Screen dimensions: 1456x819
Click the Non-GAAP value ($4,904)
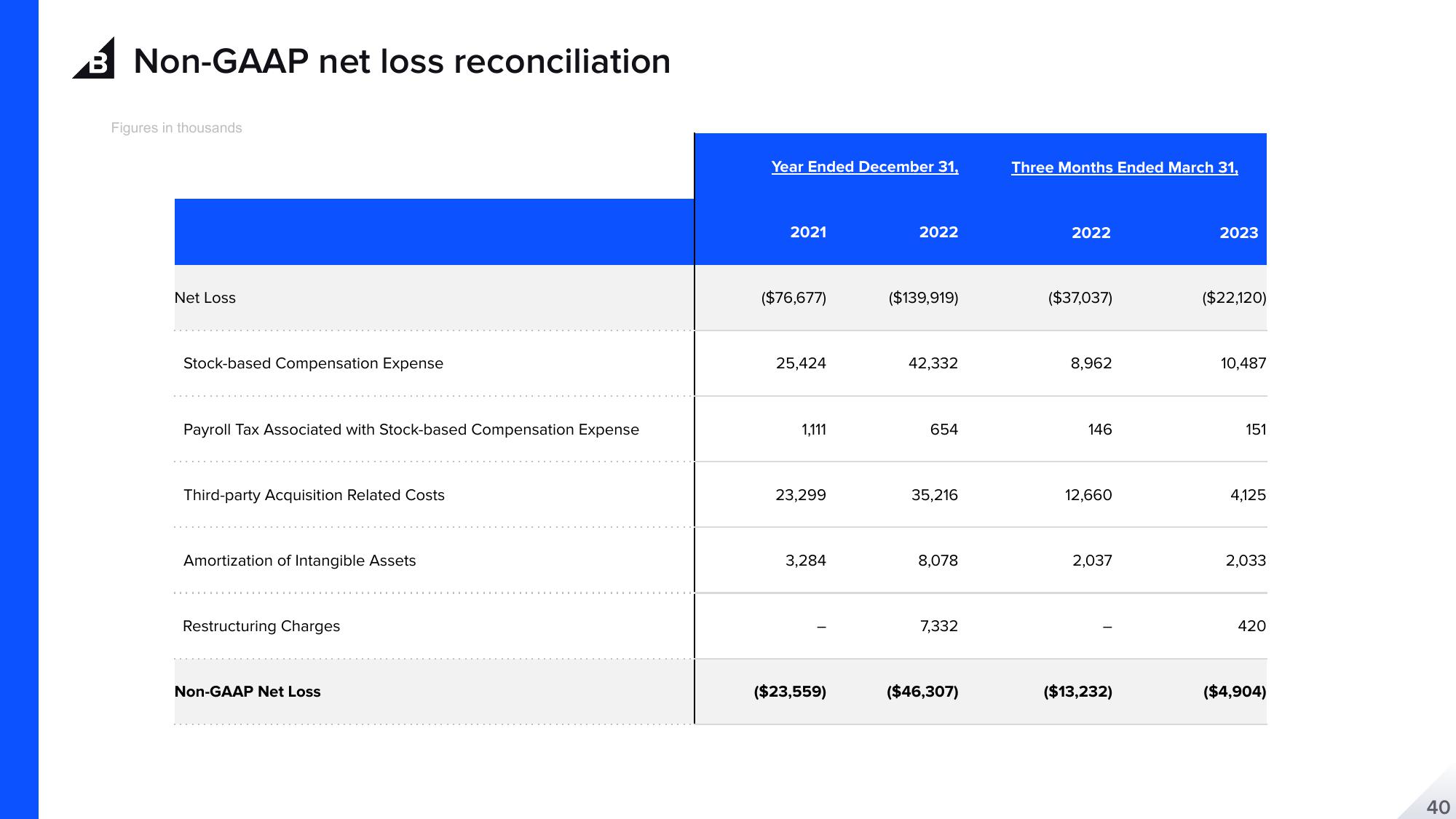(1235, 692)
